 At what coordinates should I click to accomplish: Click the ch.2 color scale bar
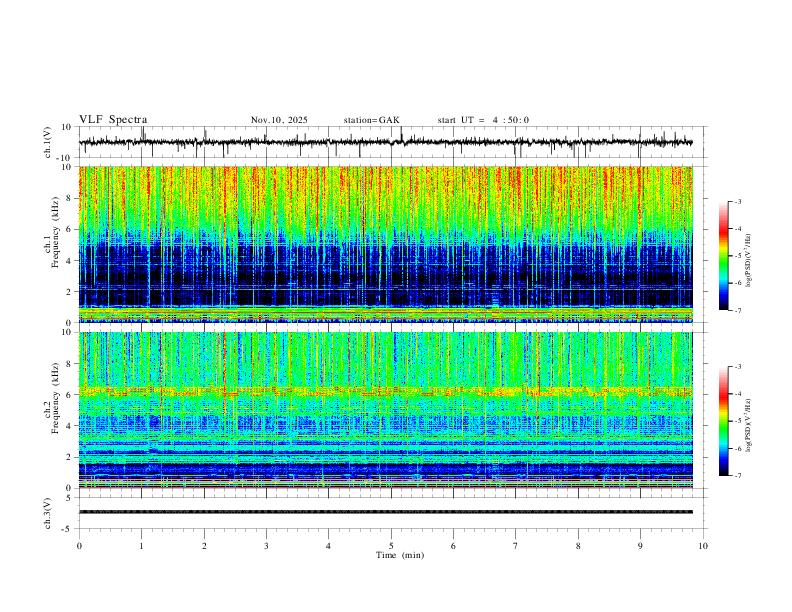(724, 421)
